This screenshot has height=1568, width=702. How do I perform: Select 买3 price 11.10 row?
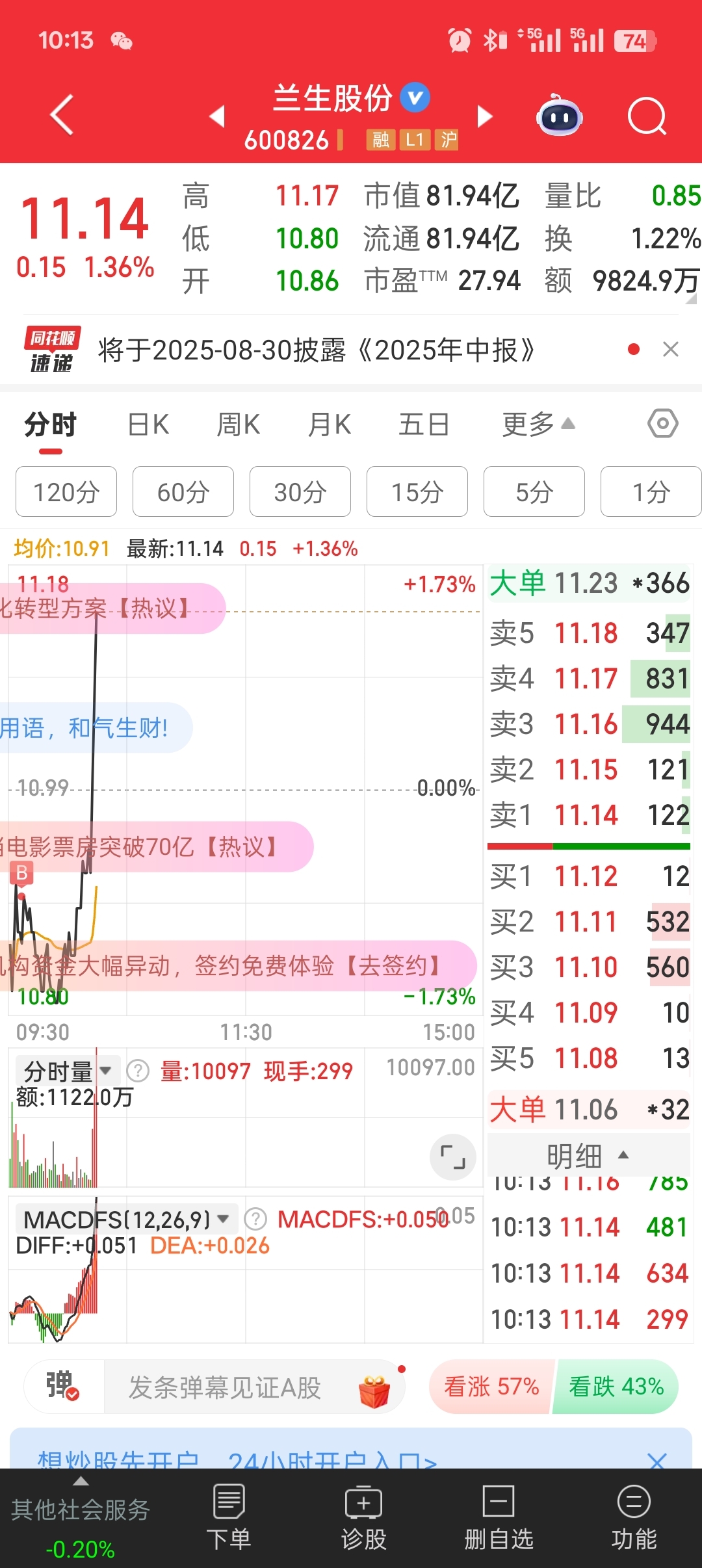(589, 967)
